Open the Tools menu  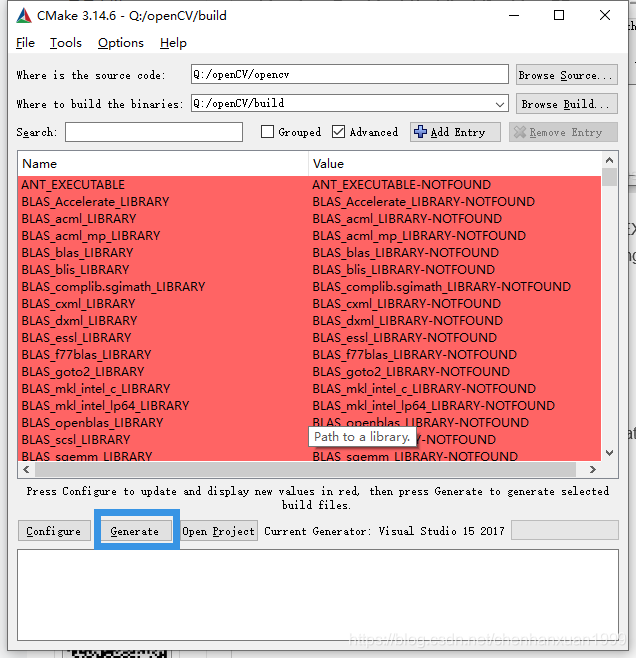point(65,43)
